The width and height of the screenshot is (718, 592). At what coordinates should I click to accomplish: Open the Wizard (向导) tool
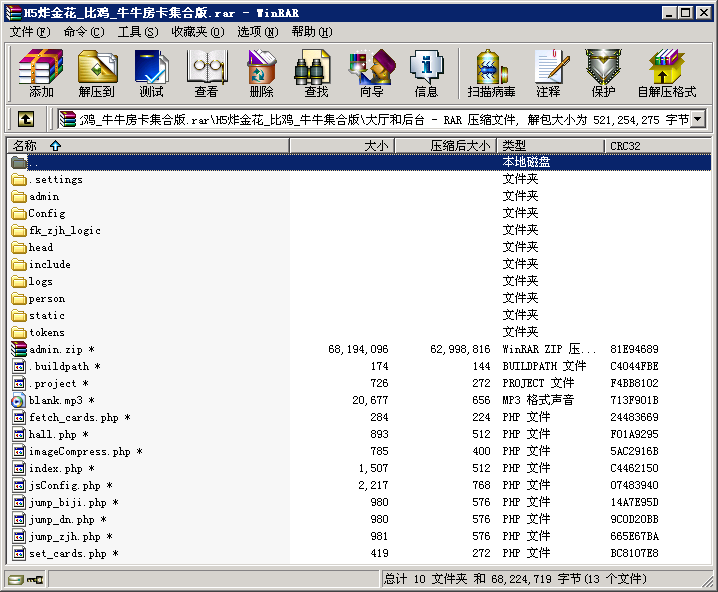click(x=371, y=73)
